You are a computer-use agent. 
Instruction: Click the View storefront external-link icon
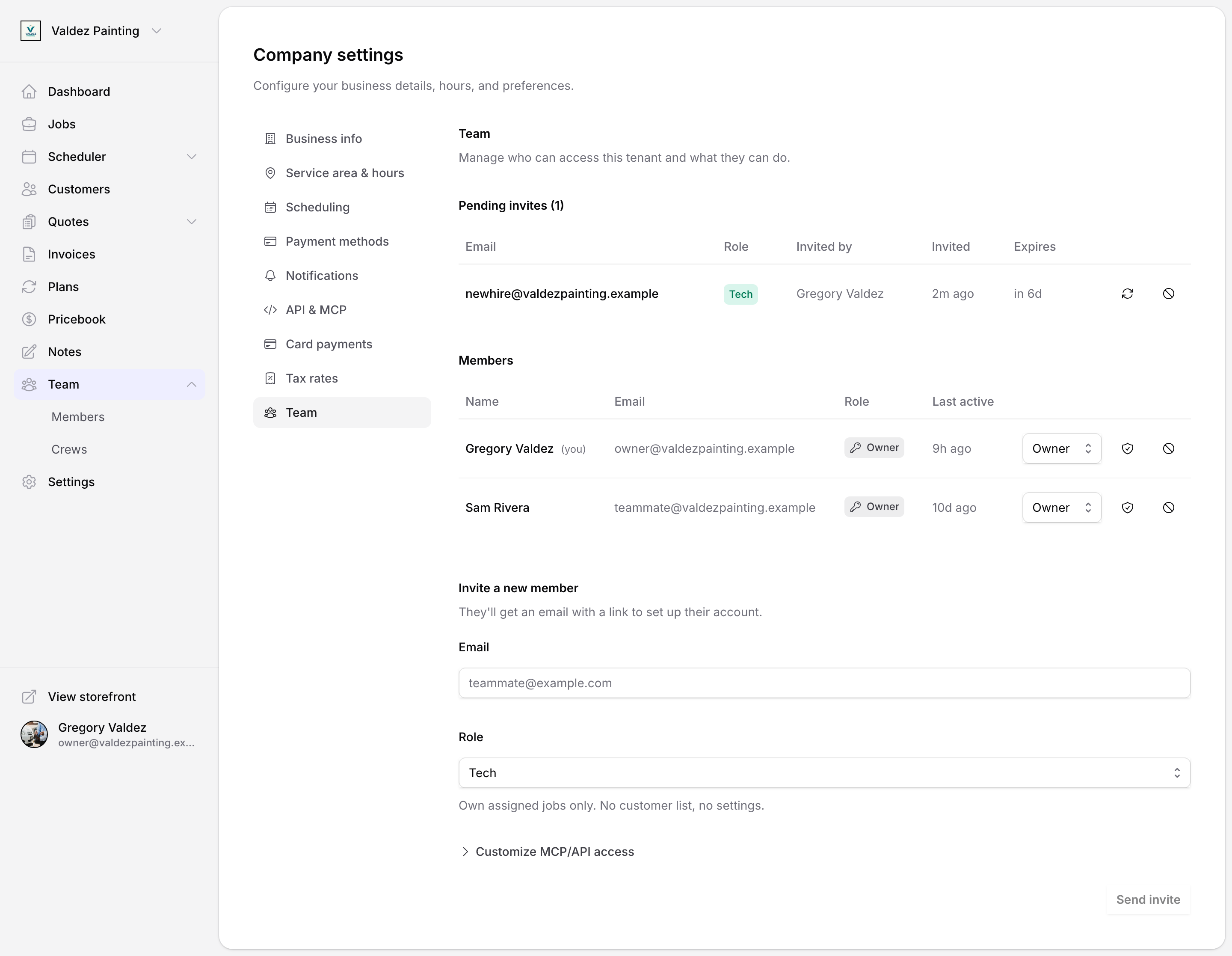click(x=30, y=697)
